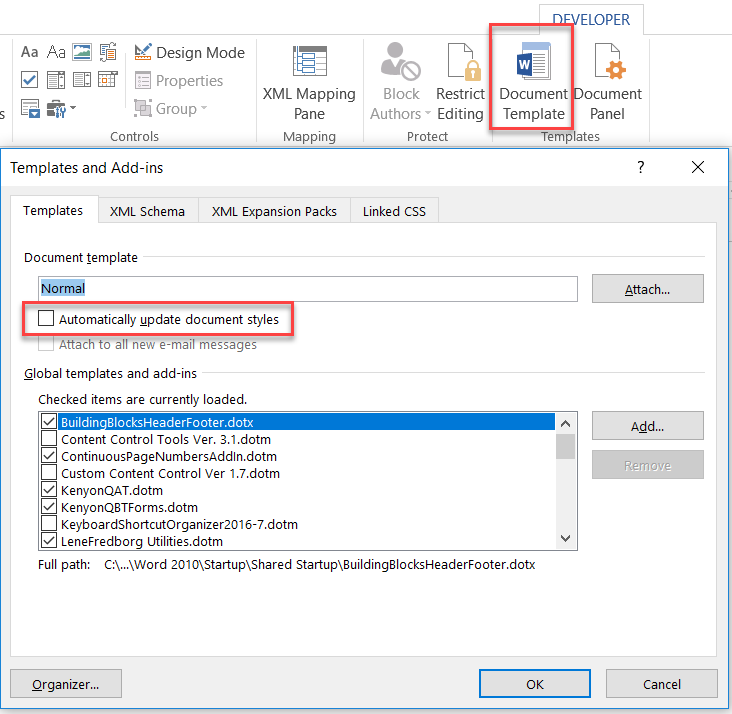Open the Organizer
The image size is (732, 714).
pyautogui.click(x=66, y=684)
